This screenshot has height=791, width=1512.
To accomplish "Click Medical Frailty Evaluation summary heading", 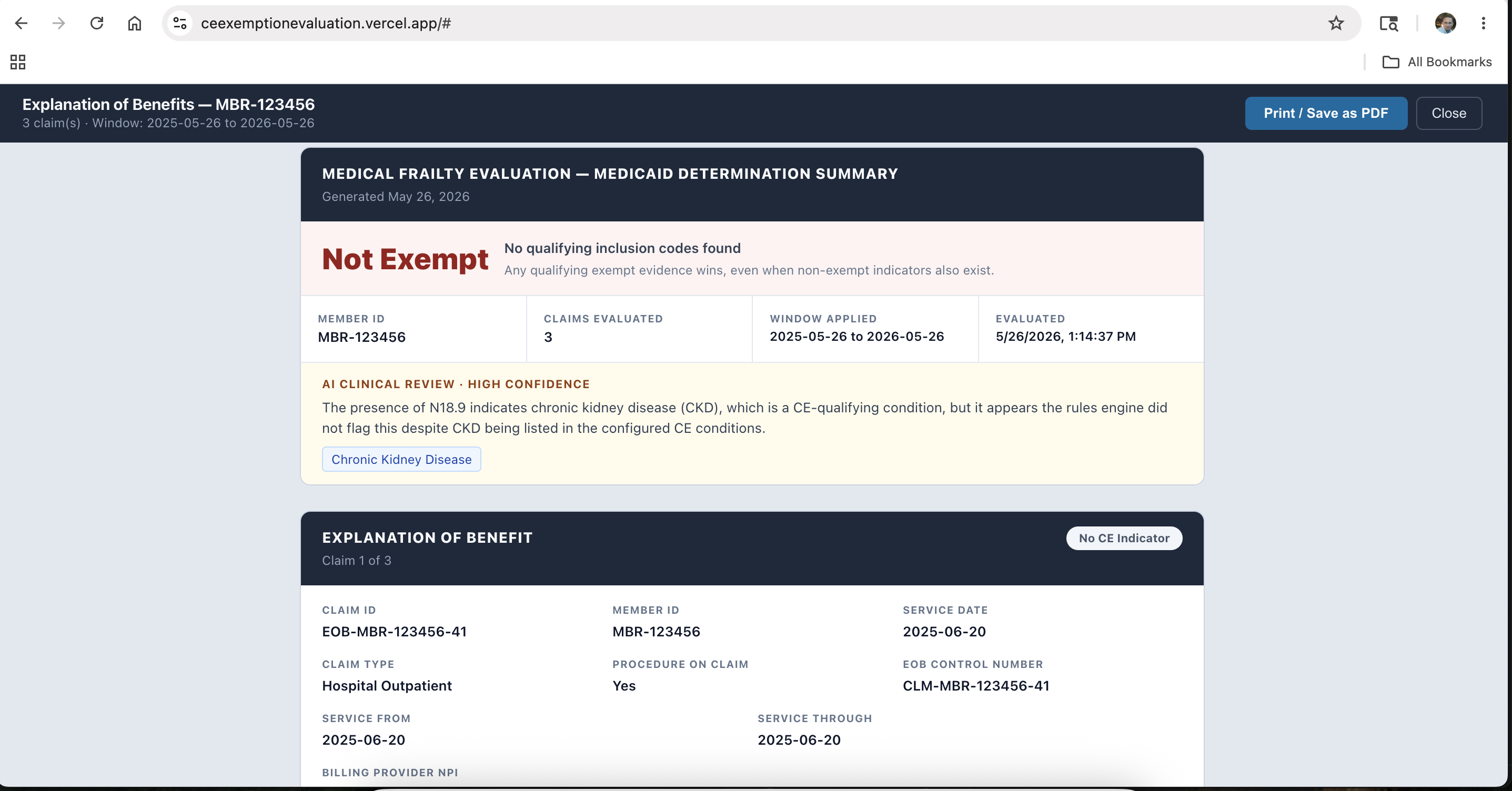I will 610,174.
